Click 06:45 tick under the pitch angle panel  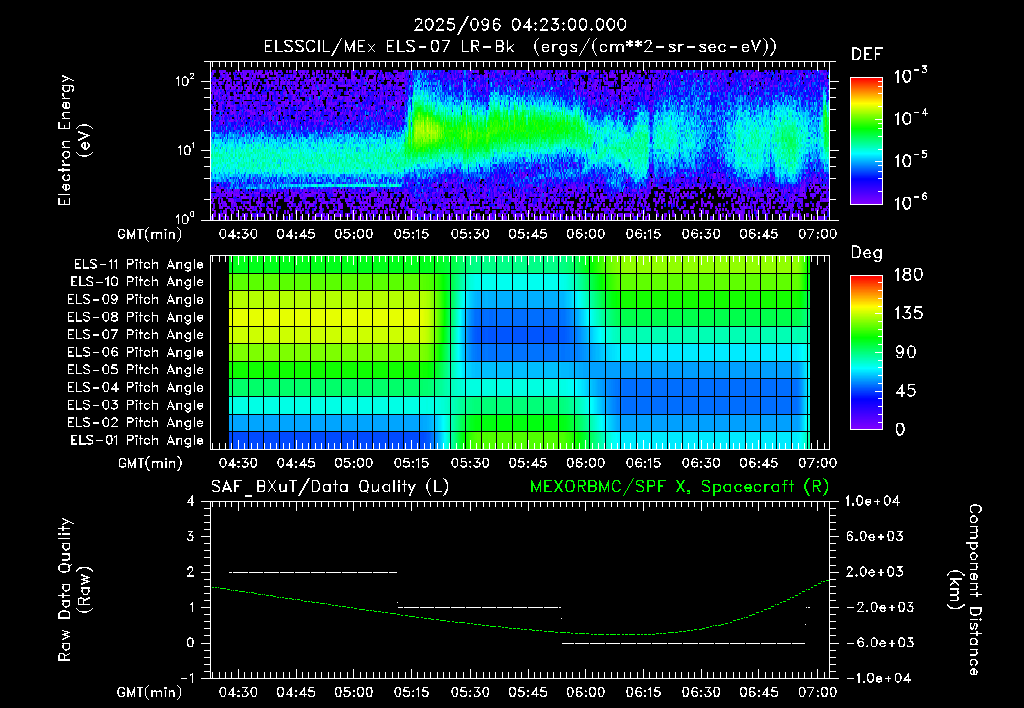(759, 463)
